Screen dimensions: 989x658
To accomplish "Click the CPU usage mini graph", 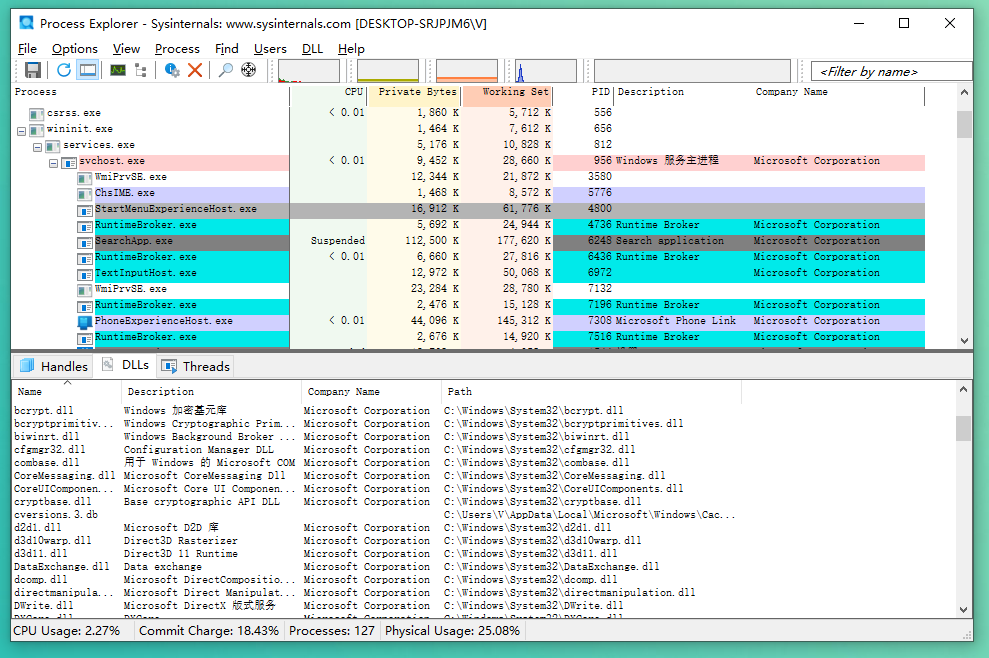I will click(308, 71).
